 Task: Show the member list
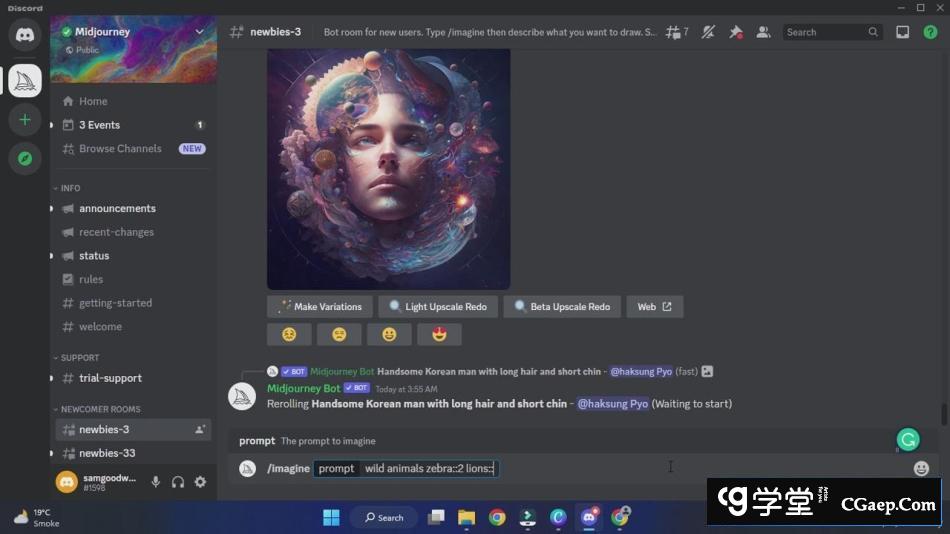[763, 32]
